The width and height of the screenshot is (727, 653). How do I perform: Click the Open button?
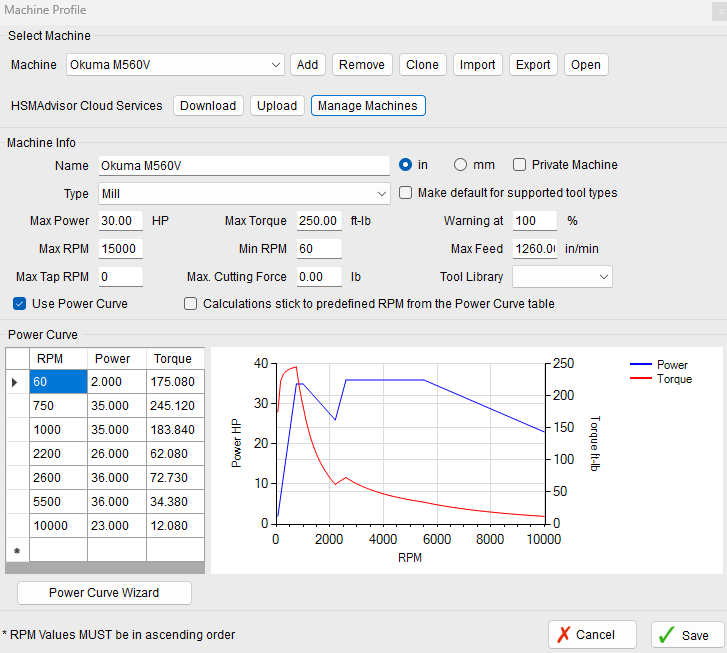(586, 64)
